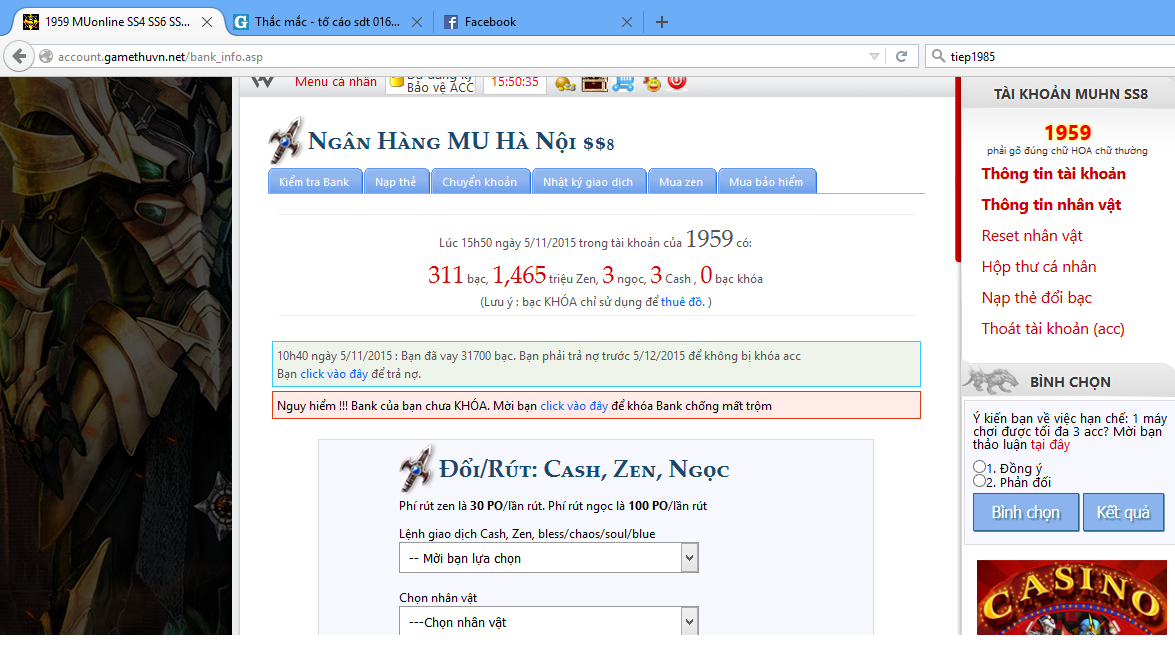The height and width of the screenshot is (648, 1175).
Task: Select the Đồng ý radio option
Action: tap(979, 467)
